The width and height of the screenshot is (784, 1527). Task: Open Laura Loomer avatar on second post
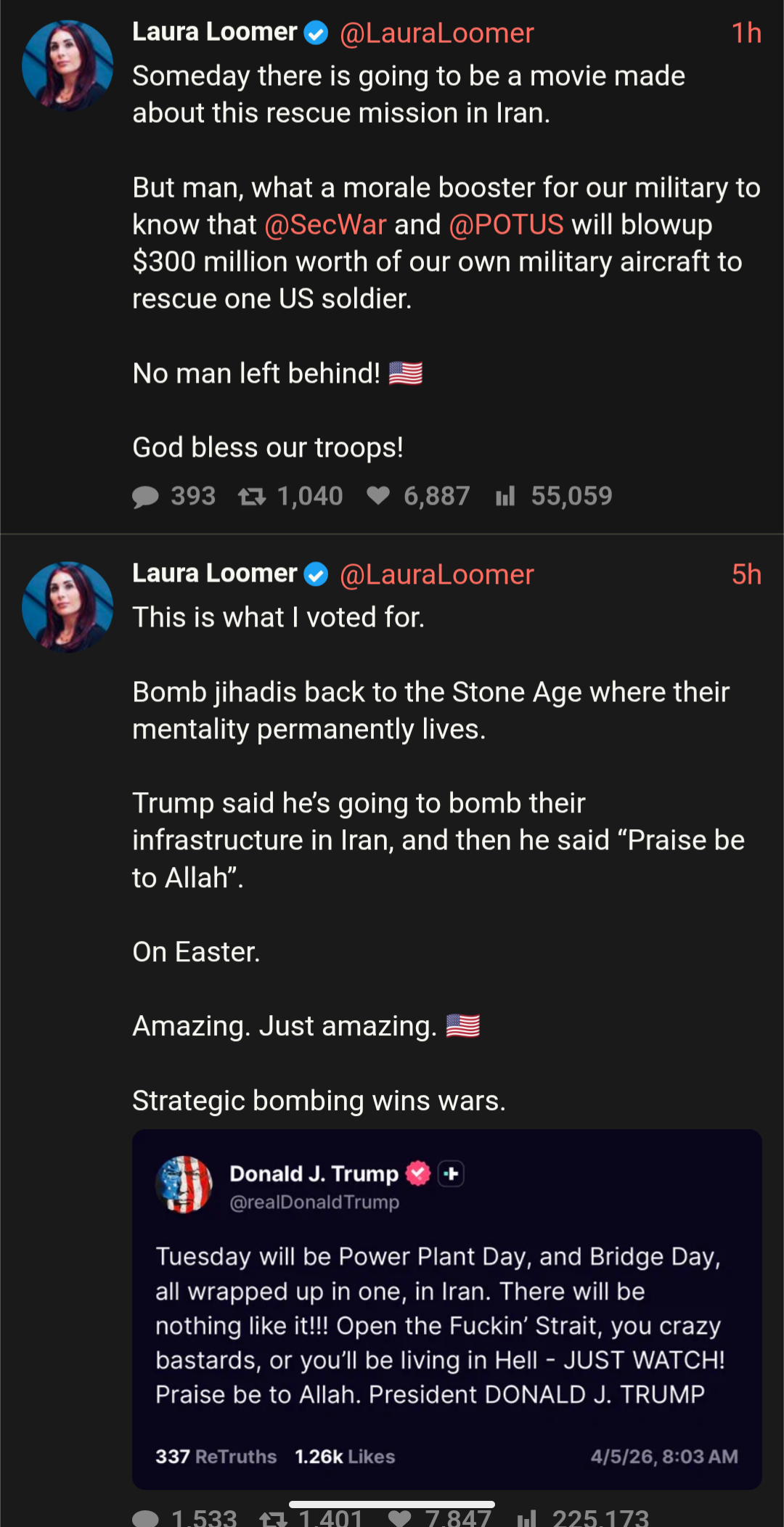68,607
